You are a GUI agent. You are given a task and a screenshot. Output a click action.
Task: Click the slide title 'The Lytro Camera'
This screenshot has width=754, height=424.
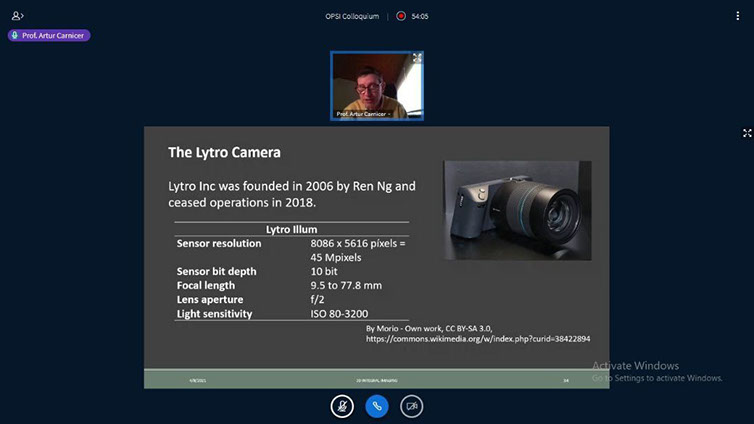(x=224, y=153)
